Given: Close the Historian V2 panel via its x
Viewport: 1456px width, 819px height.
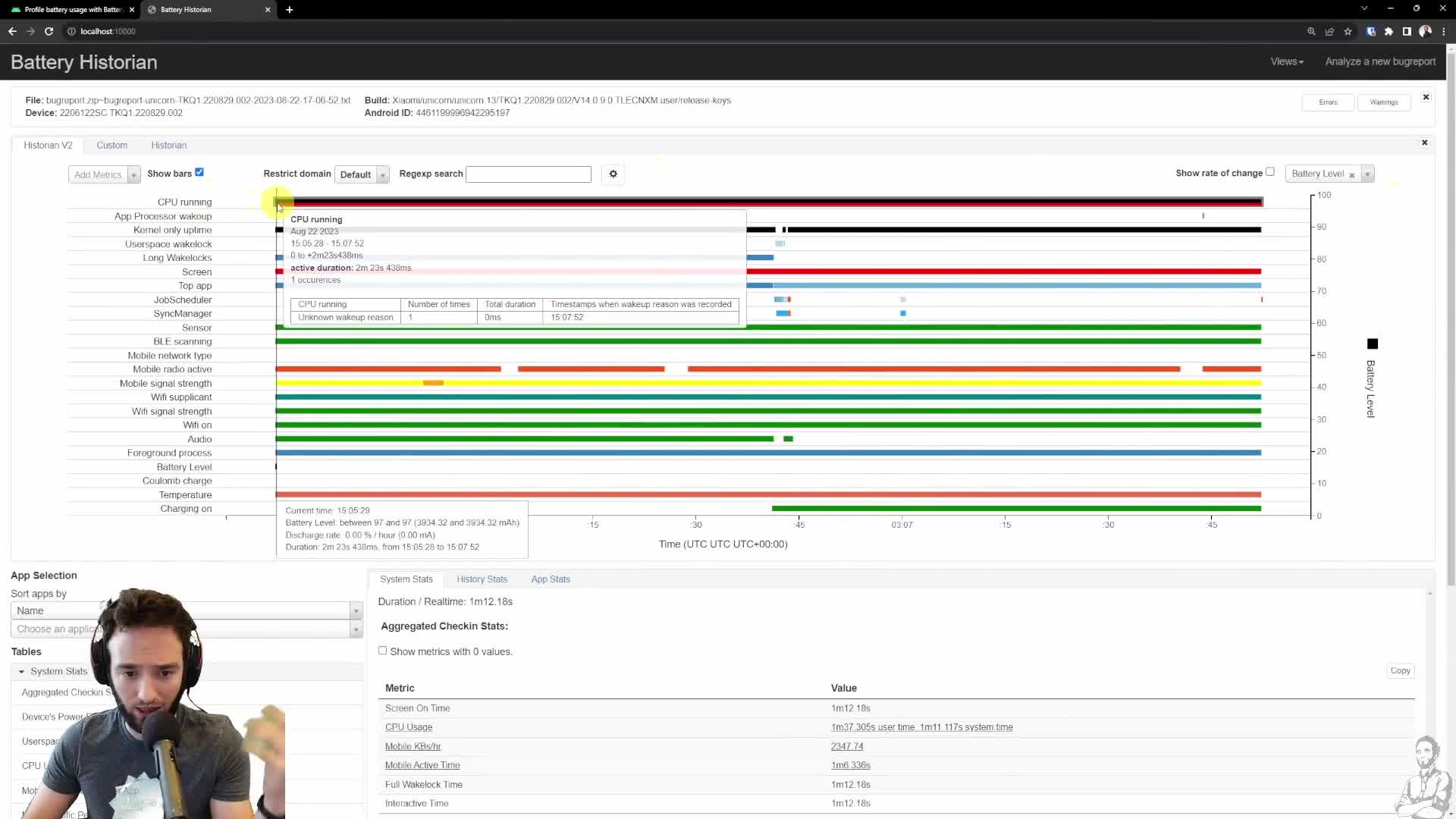Looking at the screenshot, I should tap(1425, 143).
